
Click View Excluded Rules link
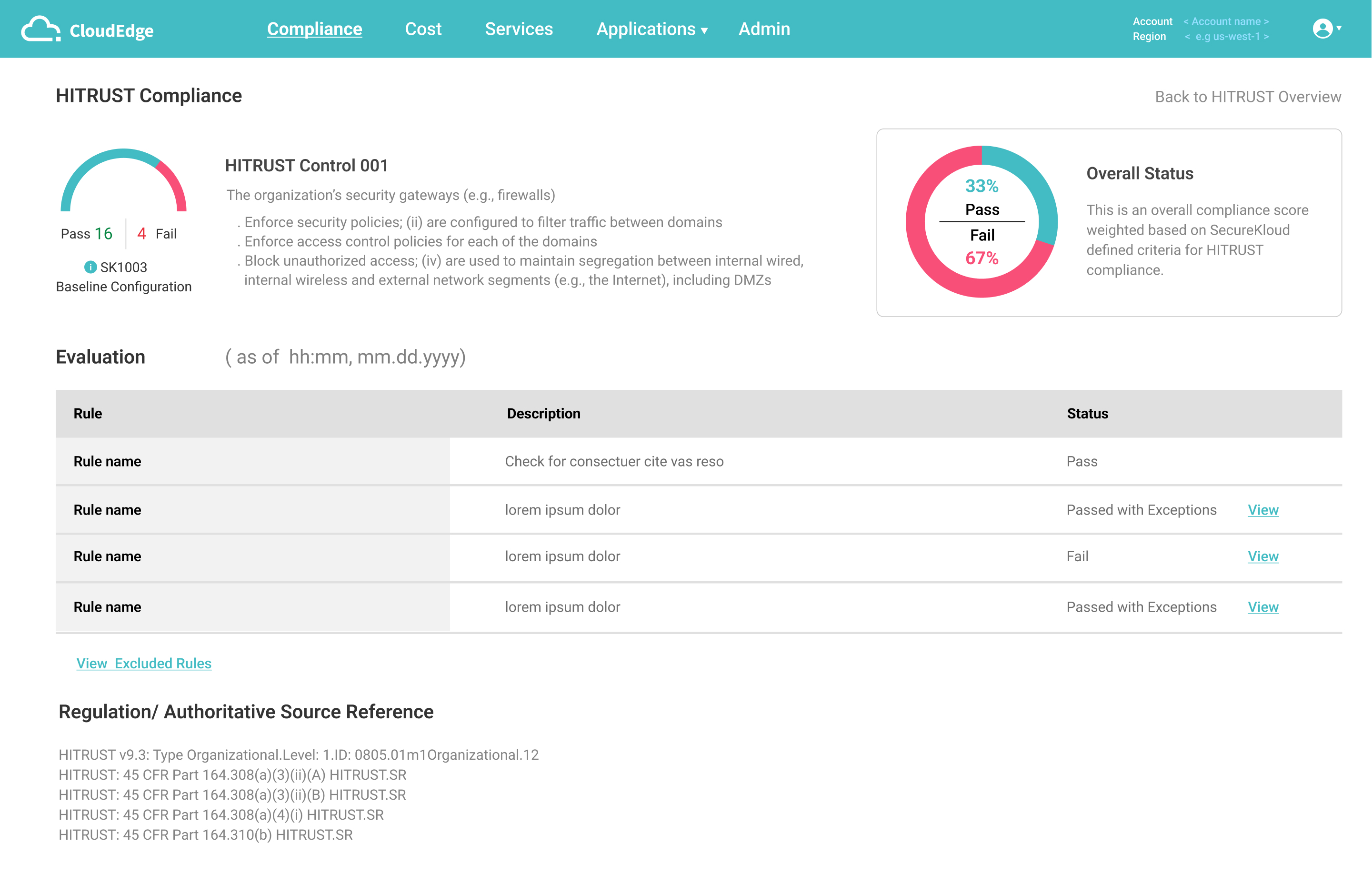[x=144, y=662]
